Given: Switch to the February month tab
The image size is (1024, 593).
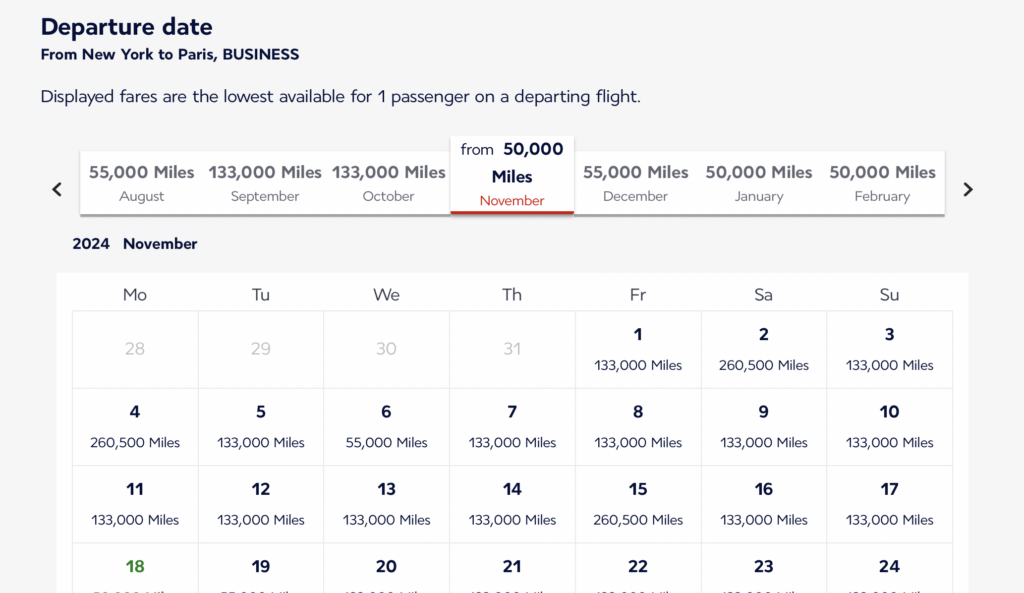Looking at the screenshot, I should coord(882,182).
